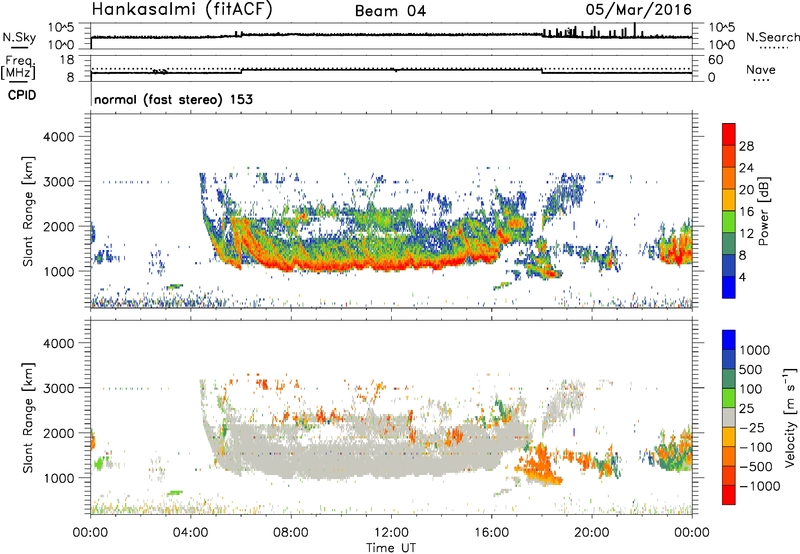Click the '16:00' time axis label
Image resolution: width=800 pixels, height=554 pixels.
(x=491, y=533)
